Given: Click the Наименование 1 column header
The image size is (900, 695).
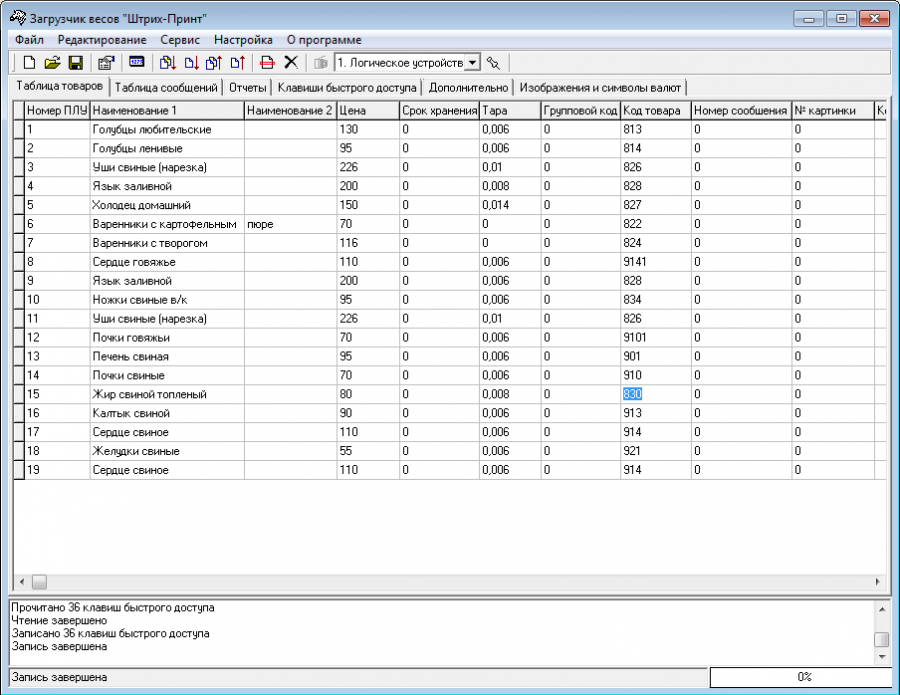Looking at the screenshot, I should [167, 111].
